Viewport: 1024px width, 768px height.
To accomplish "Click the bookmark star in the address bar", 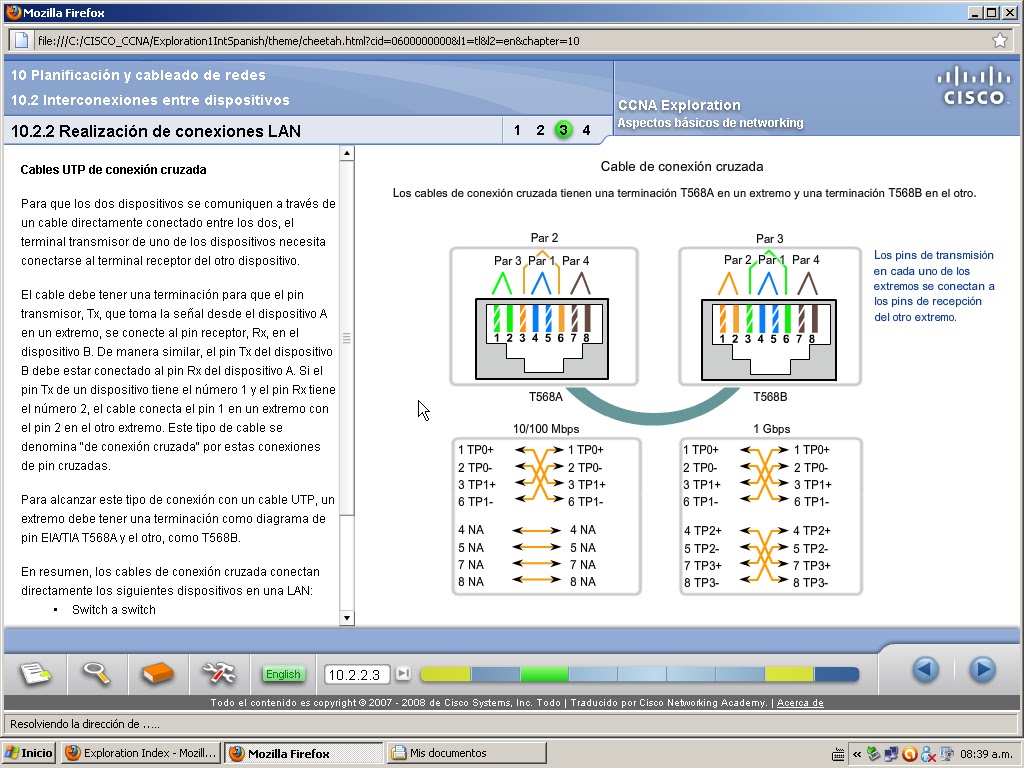I will pyautogui.click(x=1000, y=40).
